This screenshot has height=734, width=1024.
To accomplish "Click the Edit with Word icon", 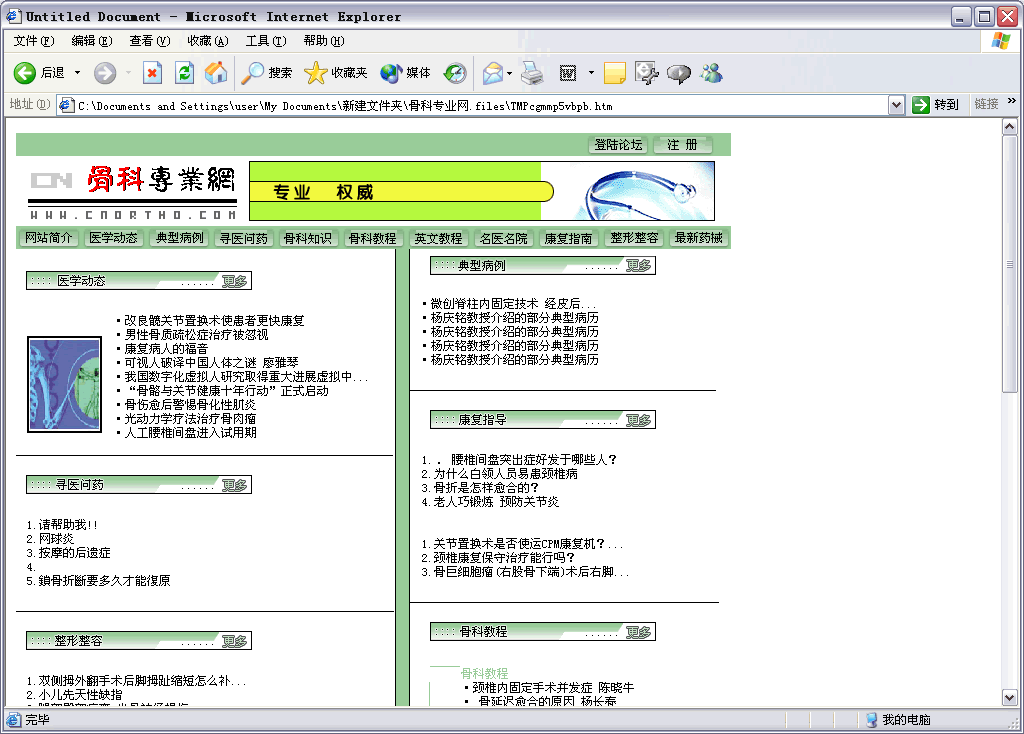I will pyautogui.click(x=568, y=73).
